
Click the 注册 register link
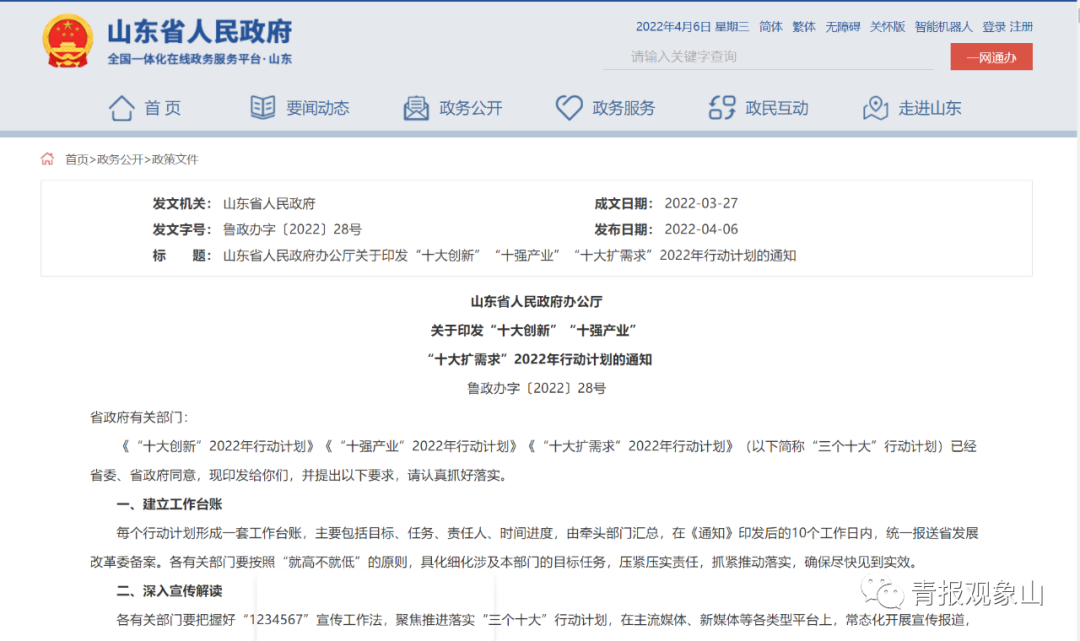click(x=1021, y=27)
